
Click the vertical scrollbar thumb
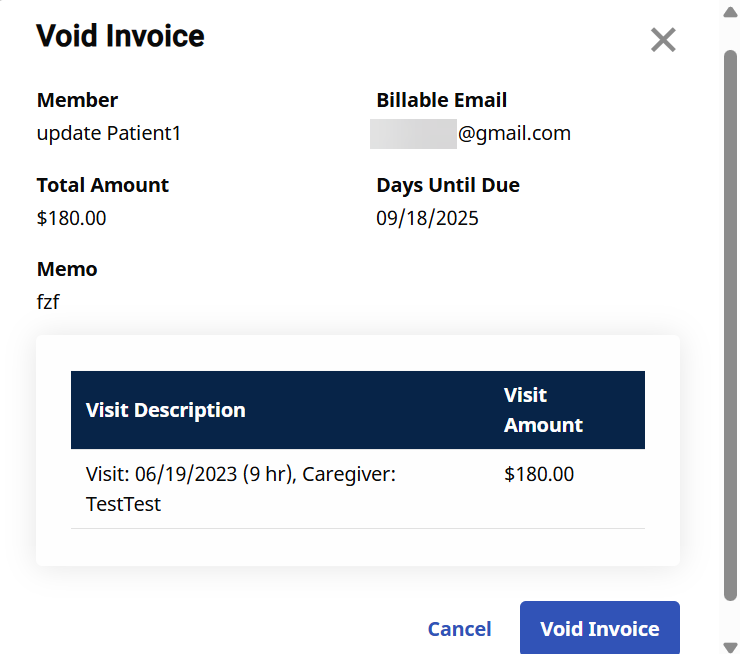730,320
